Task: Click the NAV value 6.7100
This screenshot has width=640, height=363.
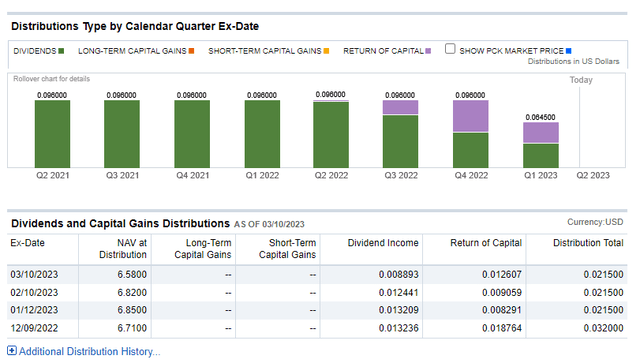Action: click(132, 328)
